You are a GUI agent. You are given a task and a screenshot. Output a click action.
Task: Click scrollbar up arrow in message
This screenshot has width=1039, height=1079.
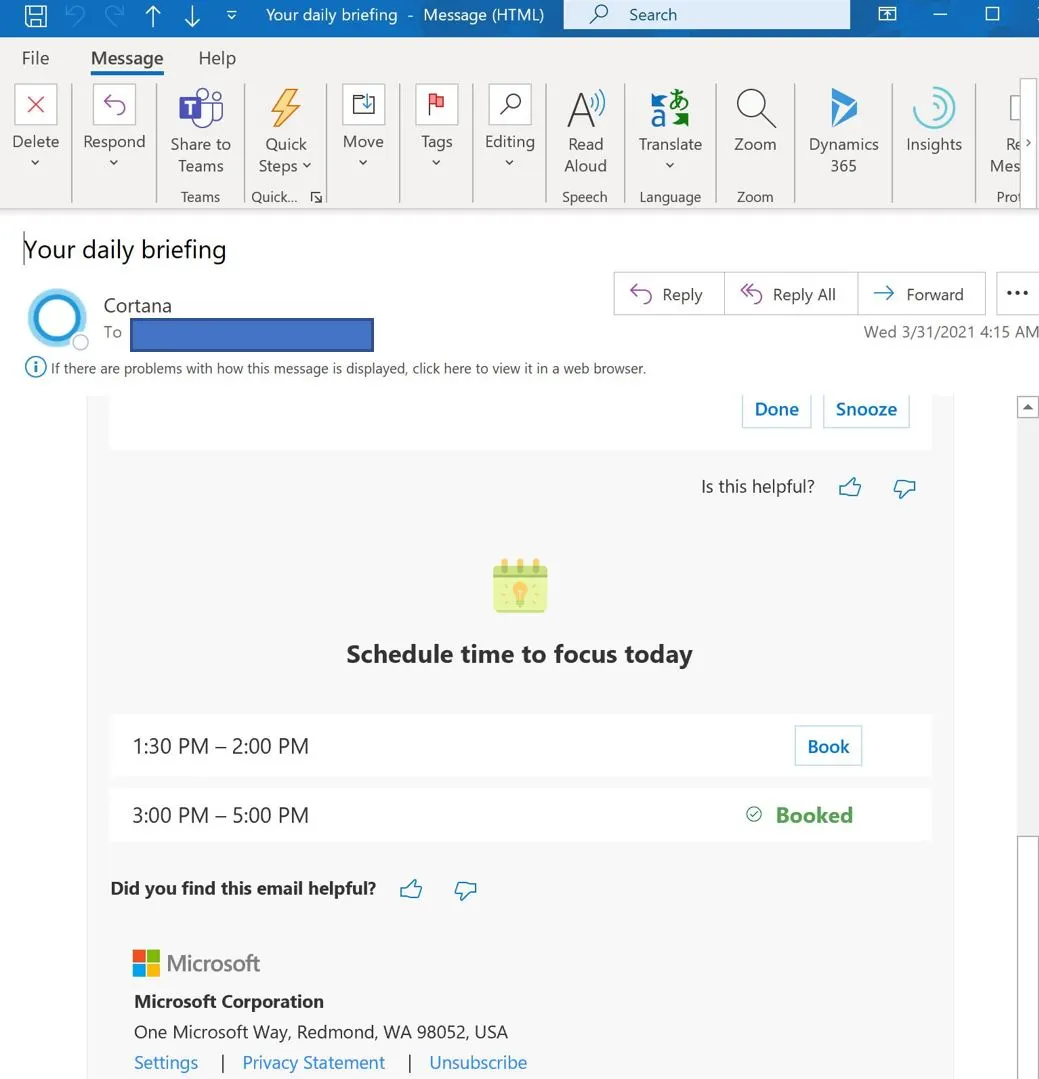click(1027, 407)
